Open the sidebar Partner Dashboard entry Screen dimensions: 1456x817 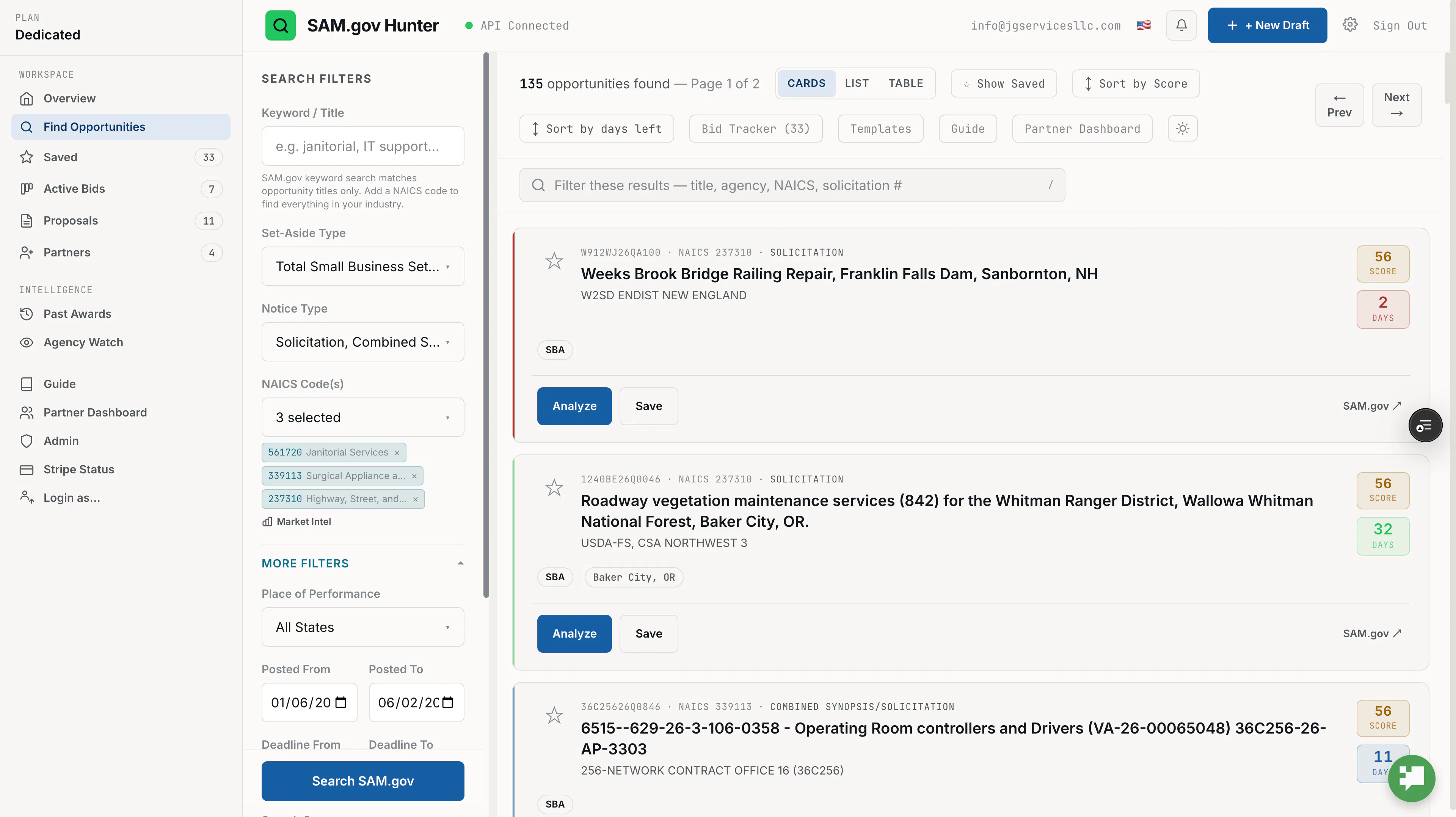click(x=121, y=413)
